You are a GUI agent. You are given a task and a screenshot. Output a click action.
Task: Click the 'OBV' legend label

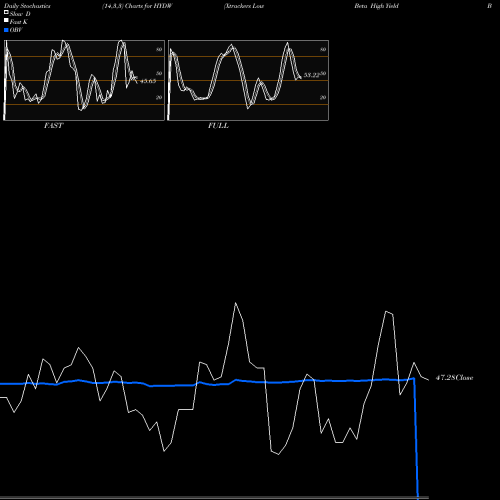[16, 30]
